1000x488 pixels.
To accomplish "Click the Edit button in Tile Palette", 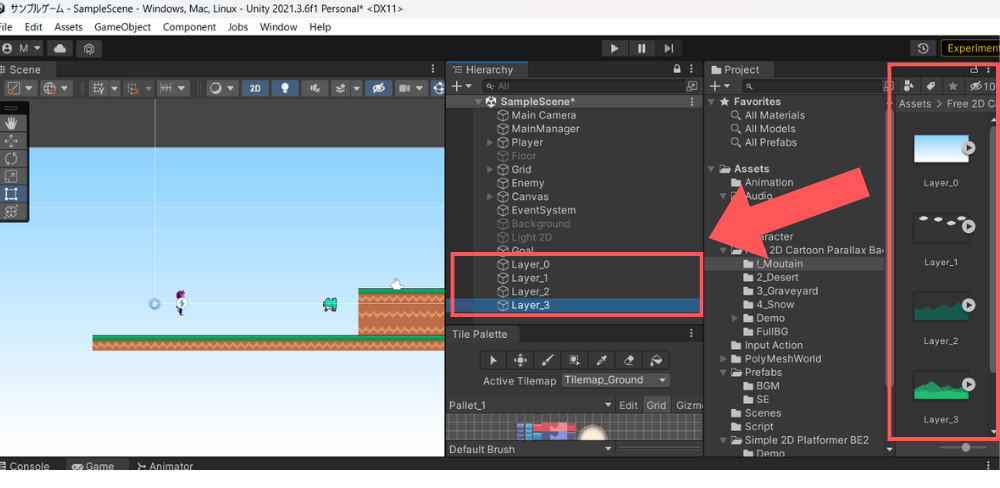I will (628, 405).
